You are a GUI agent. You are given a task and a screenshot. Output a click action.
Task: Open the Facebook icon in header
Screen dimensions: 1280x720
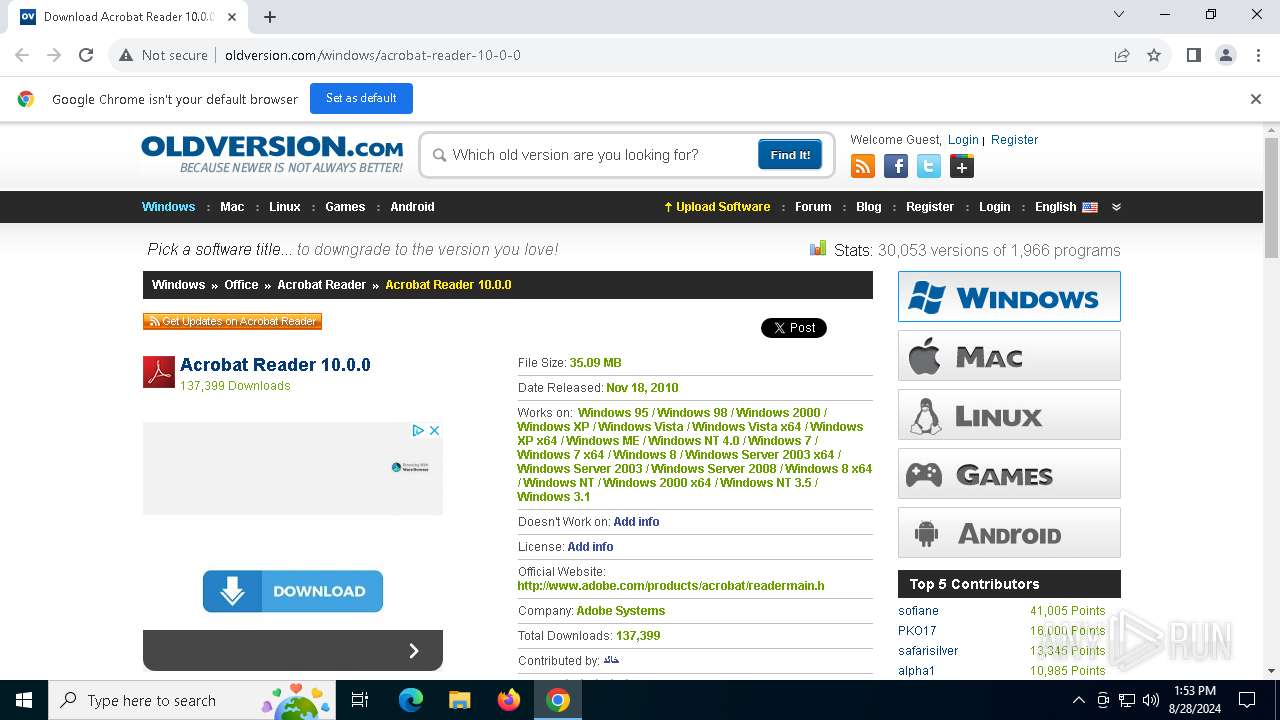point(896,166)
